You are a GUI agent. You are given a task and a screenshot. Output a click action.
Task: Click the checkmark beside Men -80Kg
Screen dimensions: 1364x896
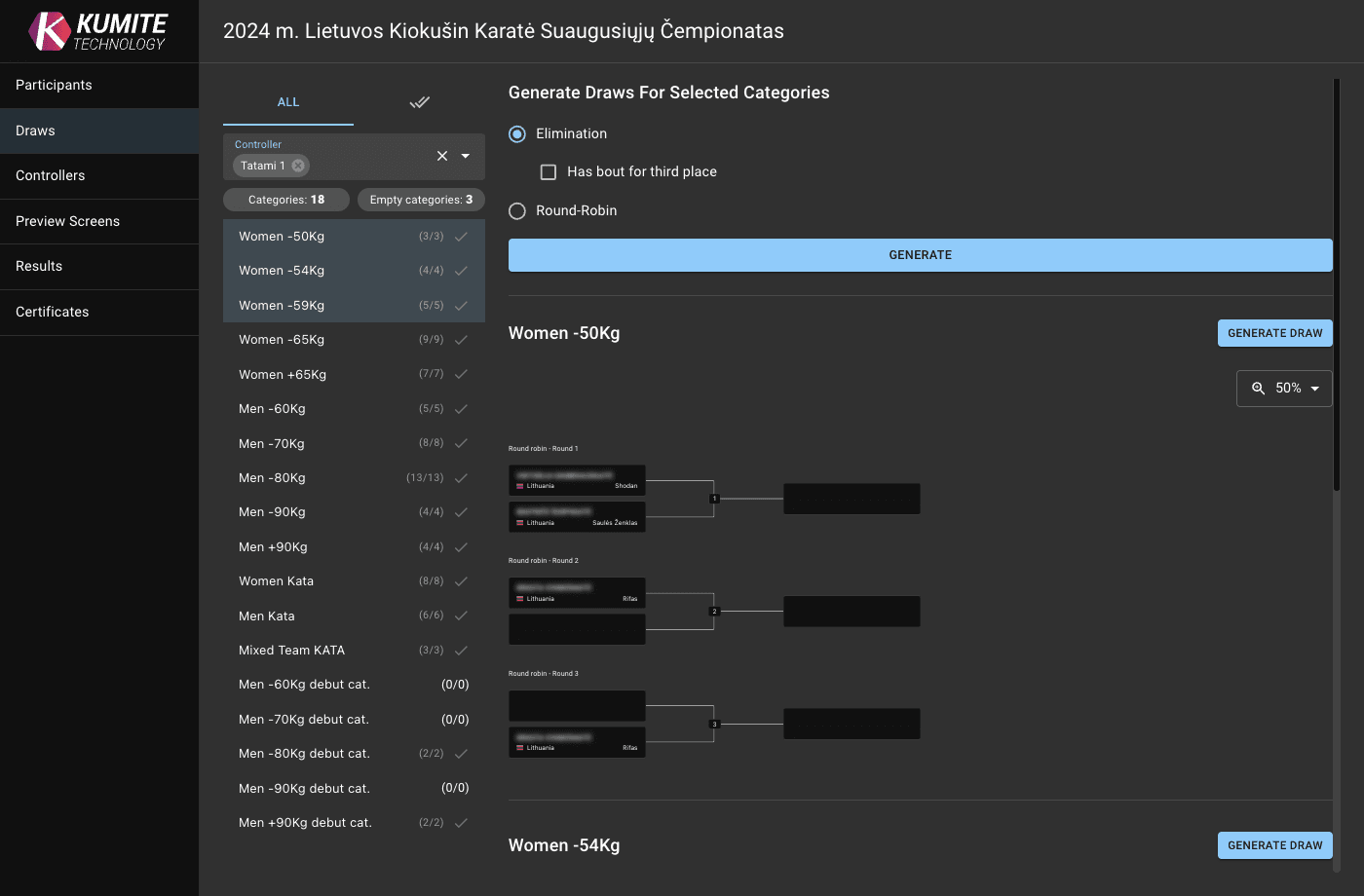click(461, 478)
